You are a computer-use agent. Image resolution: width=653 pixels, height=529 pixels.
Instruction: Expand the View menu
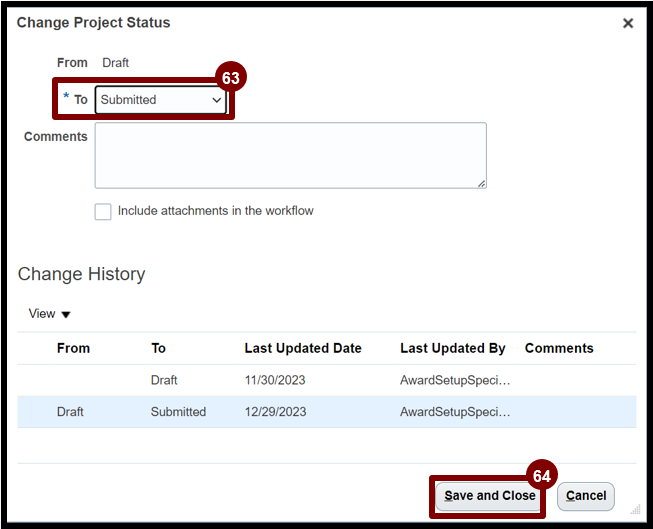(x=50, y=314)
